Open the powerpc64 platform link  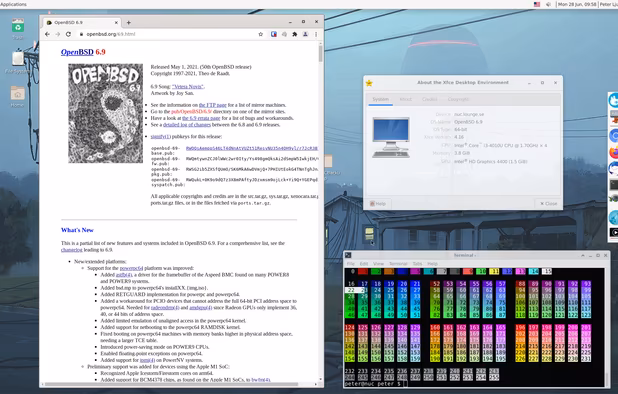point(131,268)
